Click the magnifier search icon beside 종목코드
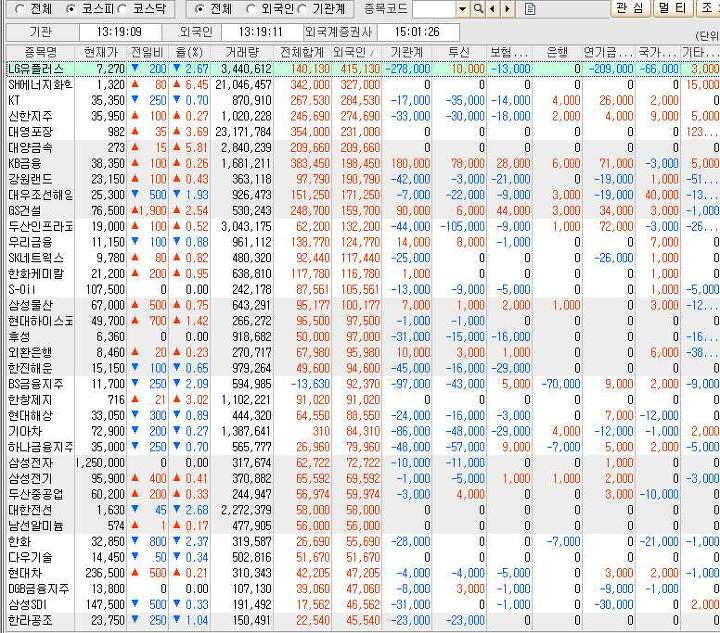This screenshot has height=633, width=720. click(478, 9)
